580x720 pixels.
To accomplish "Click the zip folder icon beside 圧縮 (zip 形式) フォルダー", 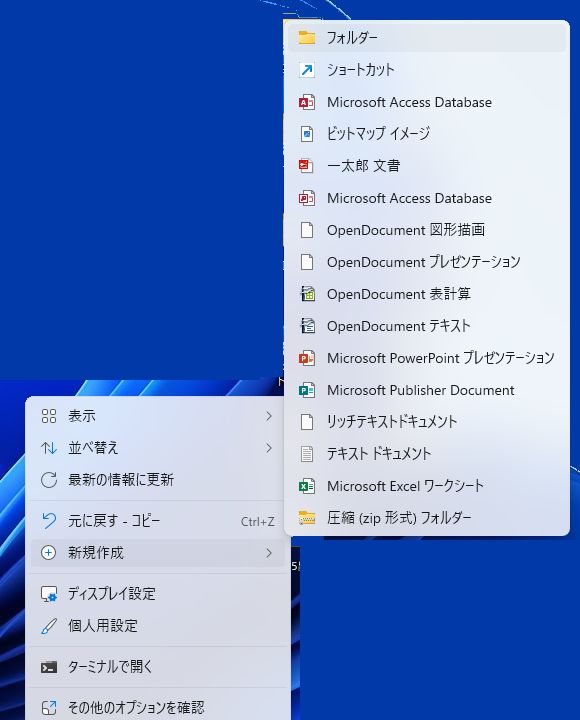I will [x=307, y=518].
